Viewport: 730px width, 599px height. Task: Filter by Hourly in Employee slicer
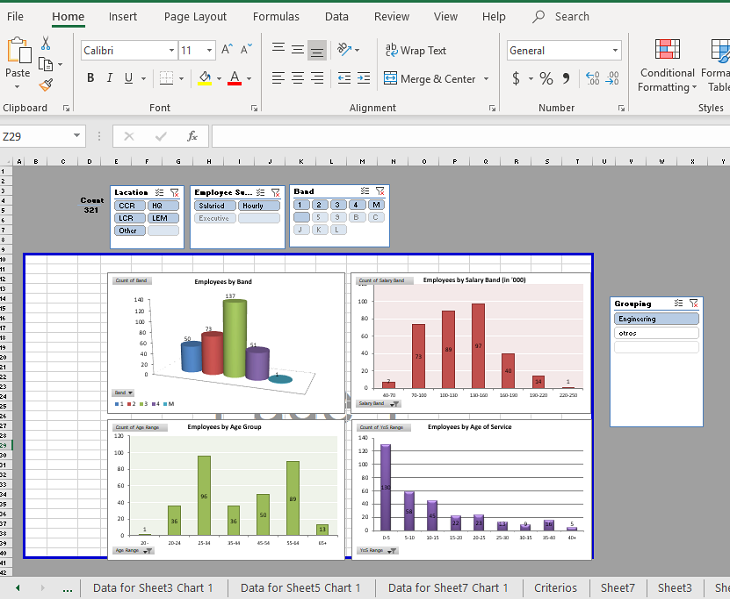[x=254, y=206]
